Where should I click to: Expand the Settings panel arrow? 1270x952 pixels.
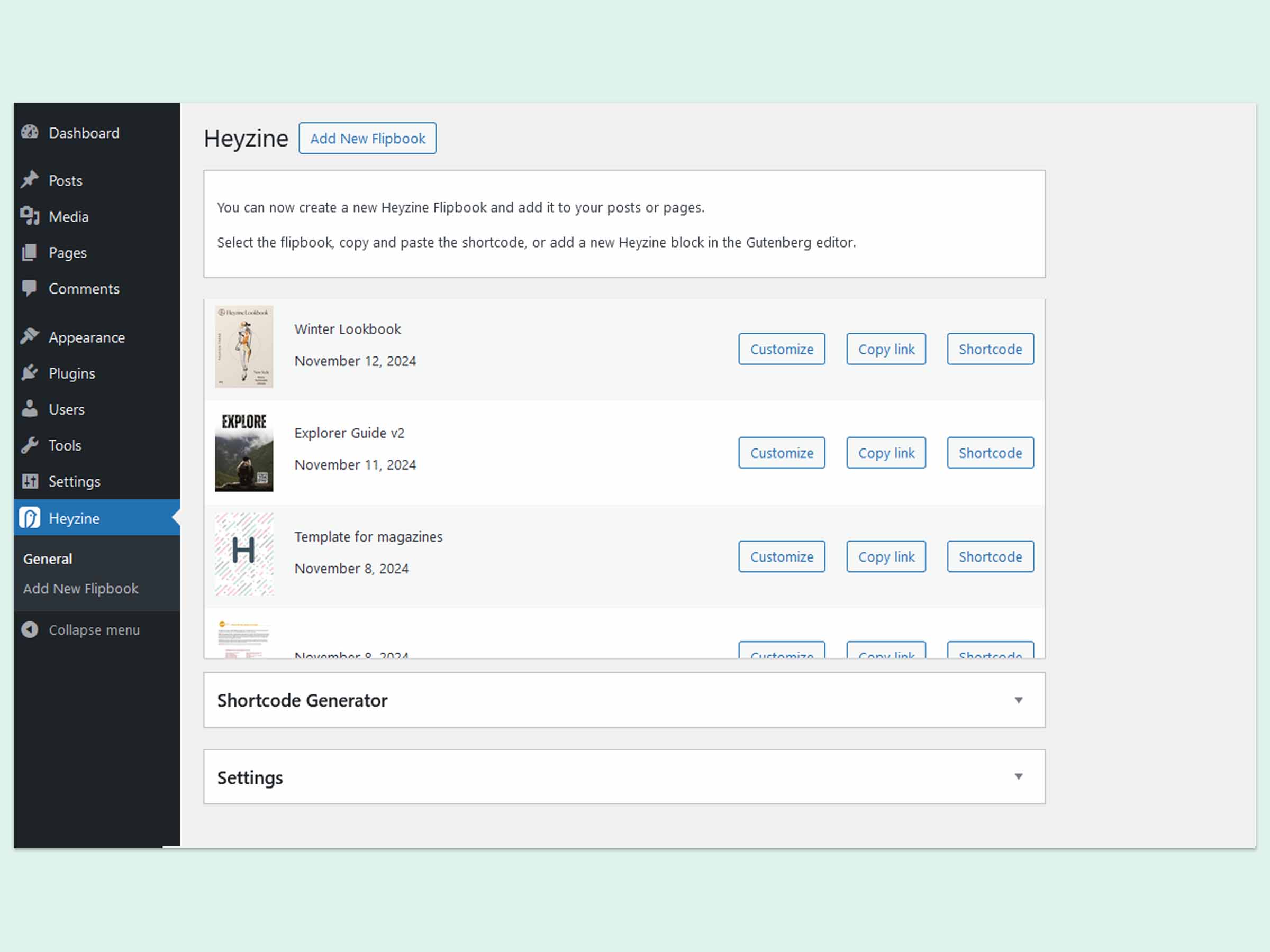pos(1018,776)
